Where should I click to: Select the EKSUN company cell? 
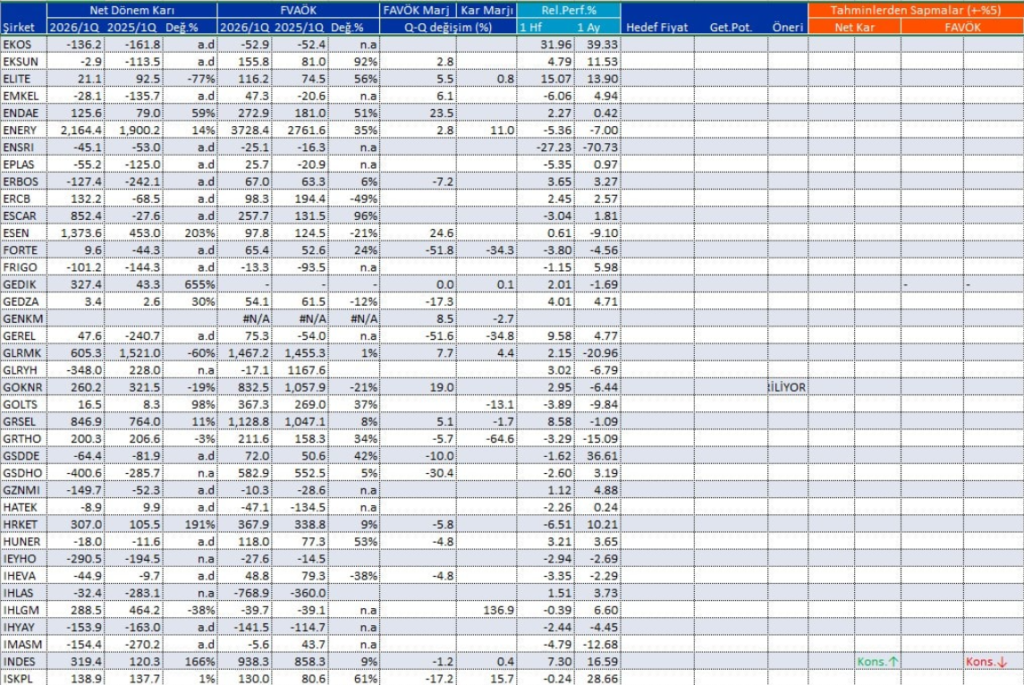(x=24, y=61)
